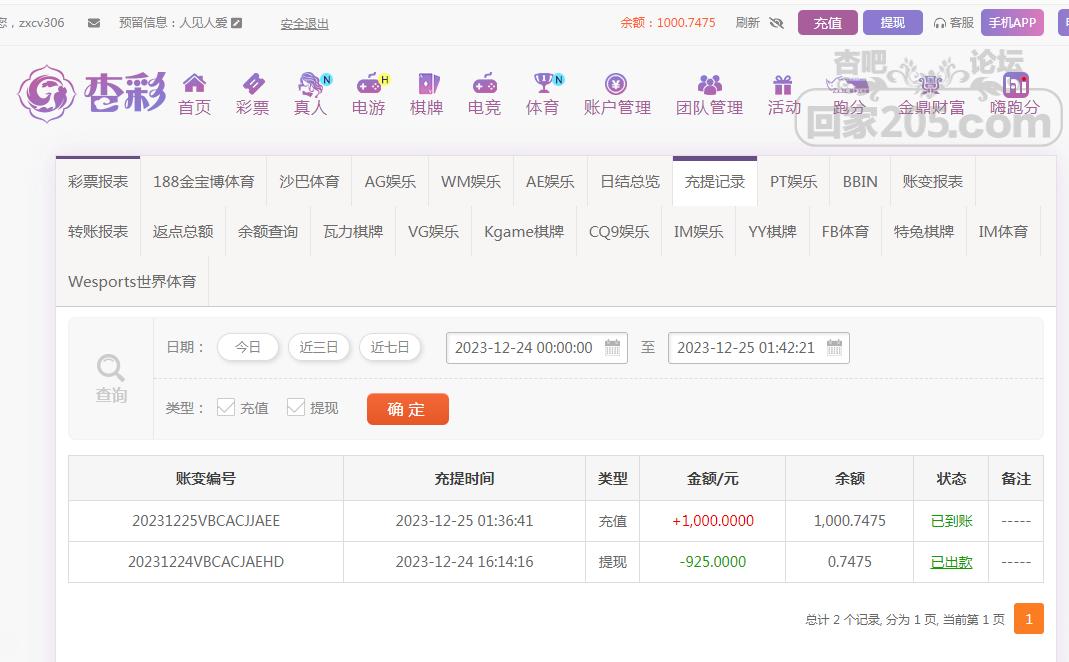This screenshot has height=662, width=1069.
Task: Toggle the 充值 type checkbox
Action: click(226, 407)
